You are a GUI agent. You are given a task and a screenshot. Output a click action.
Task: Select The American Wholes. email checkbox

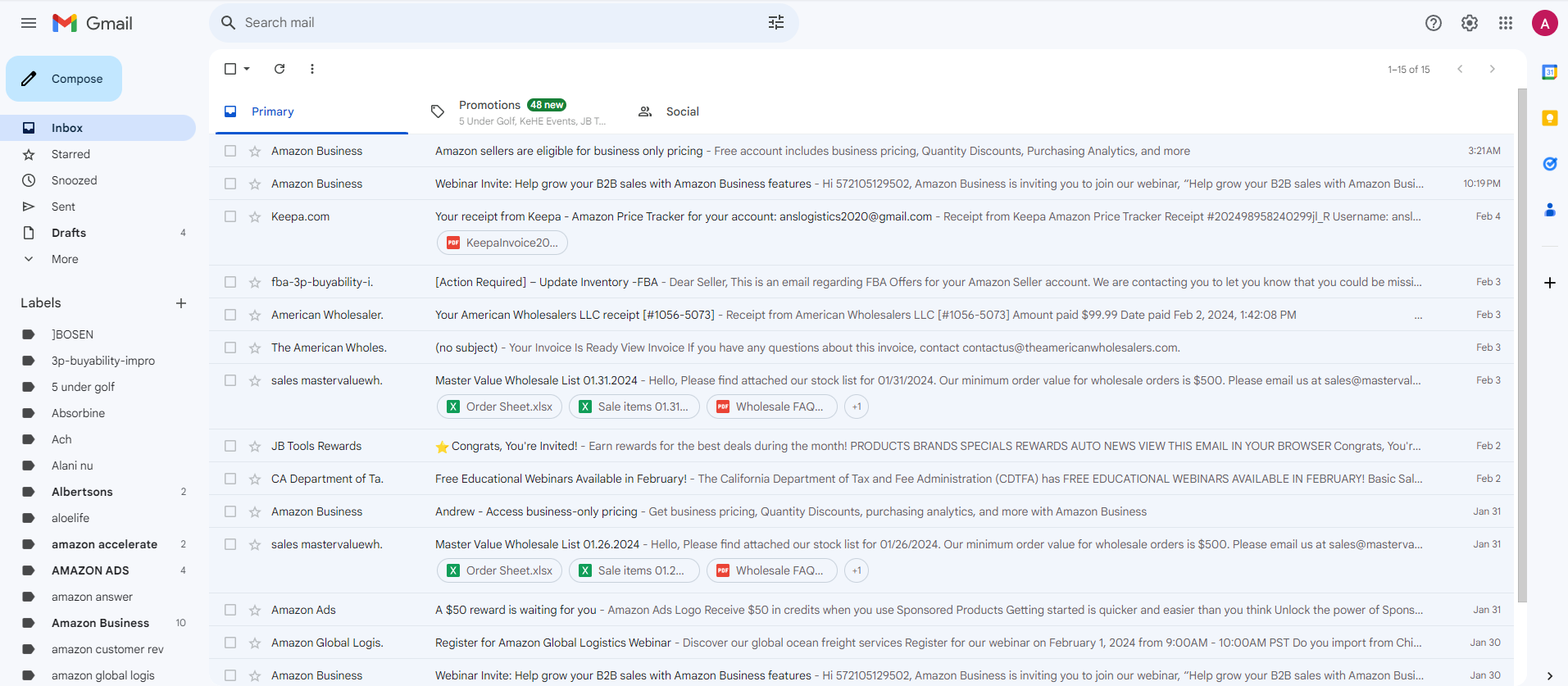[230, 348]
